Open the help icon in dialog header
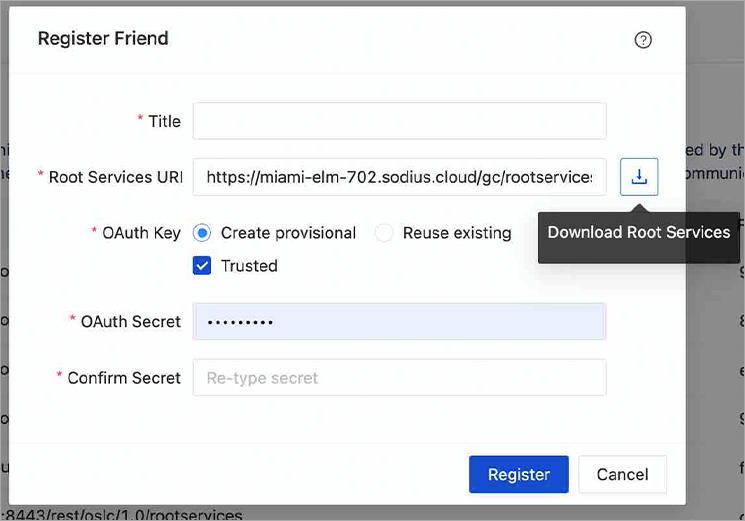745x521 pixels. [x=643, y=40]
